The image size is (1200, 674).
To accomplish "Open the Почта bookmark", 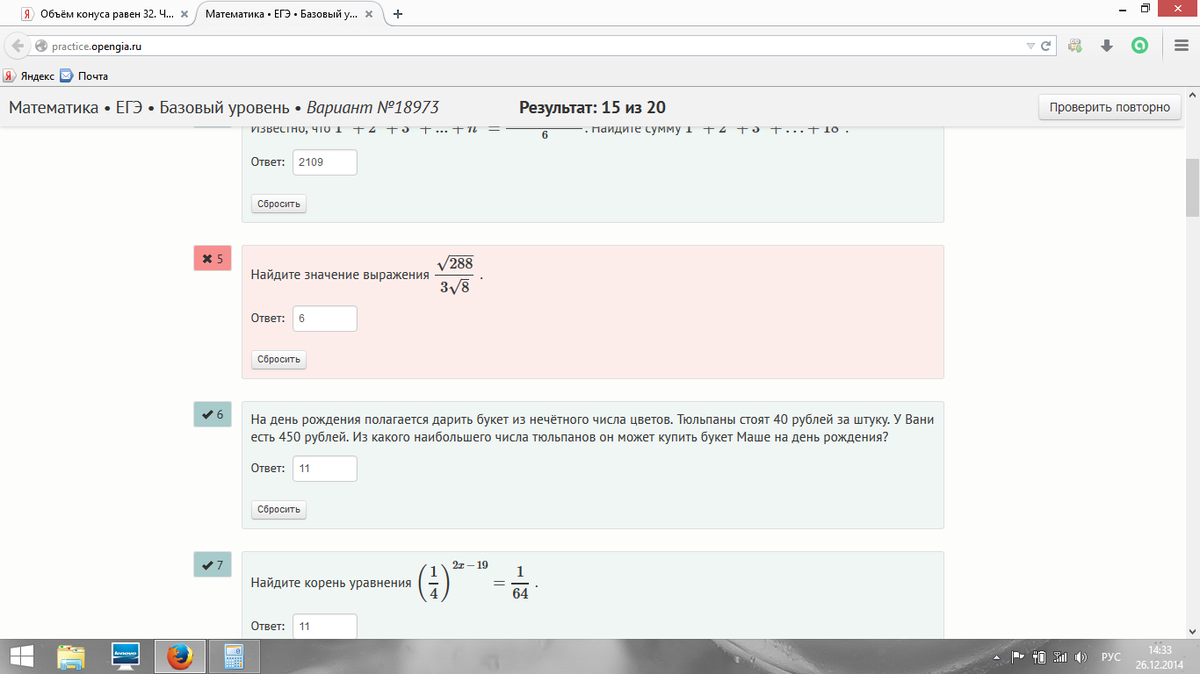I will click(84, 76).
